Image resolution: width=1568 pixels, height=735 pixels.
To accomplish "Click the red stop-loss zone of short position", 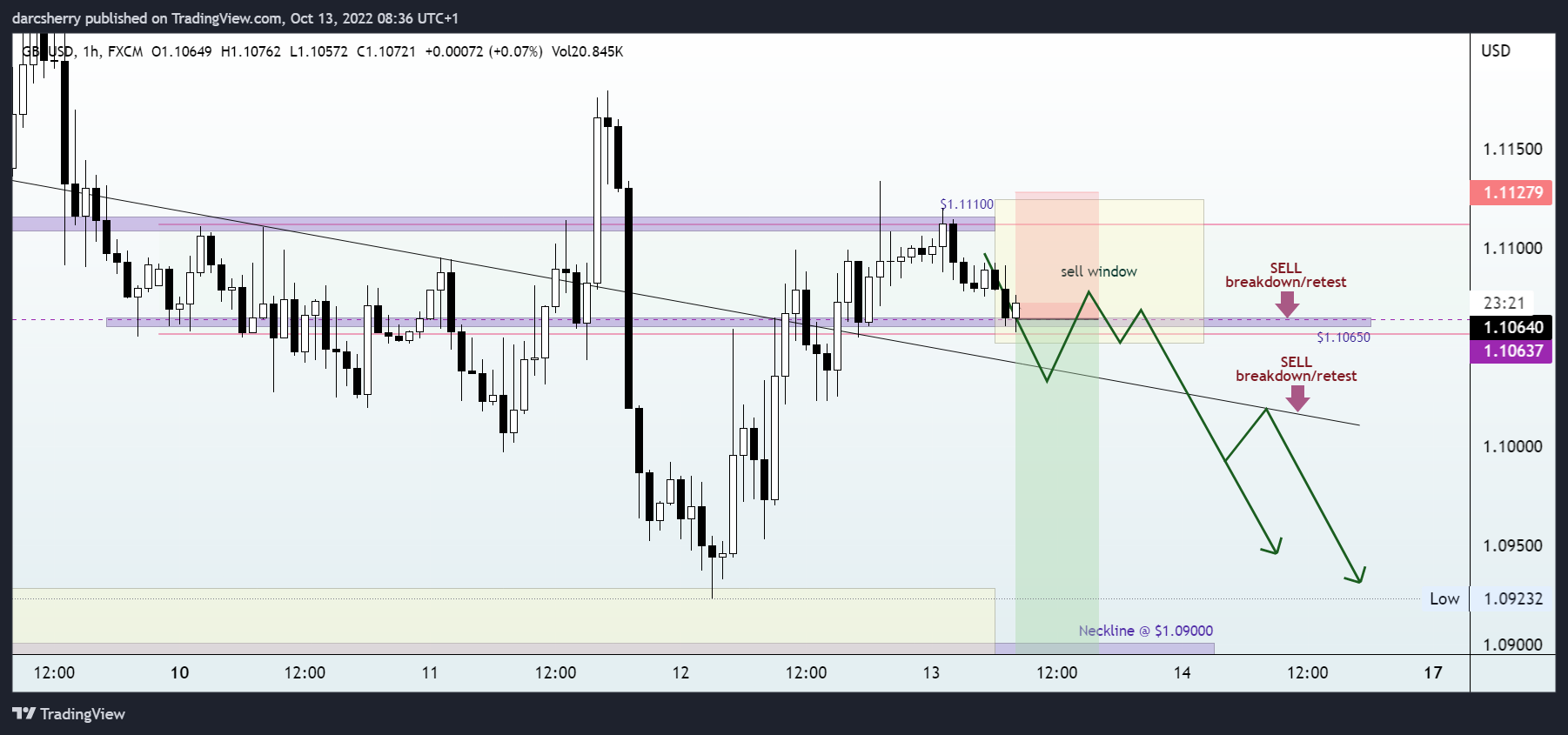I will point(1056,256).
